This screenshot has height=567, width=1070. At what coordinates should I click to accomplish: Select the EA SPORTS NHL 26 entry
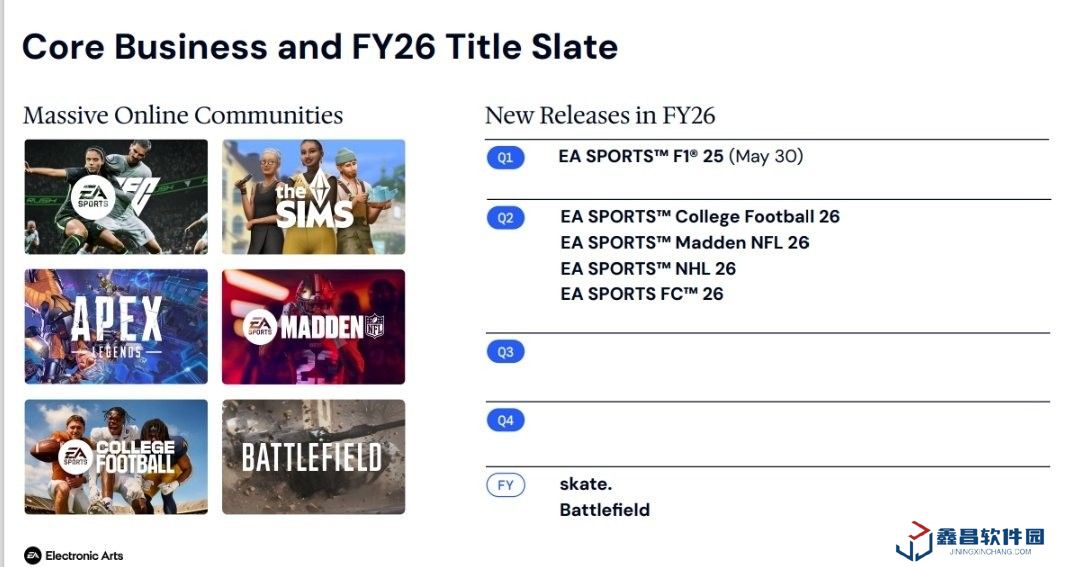coord(647,268)
